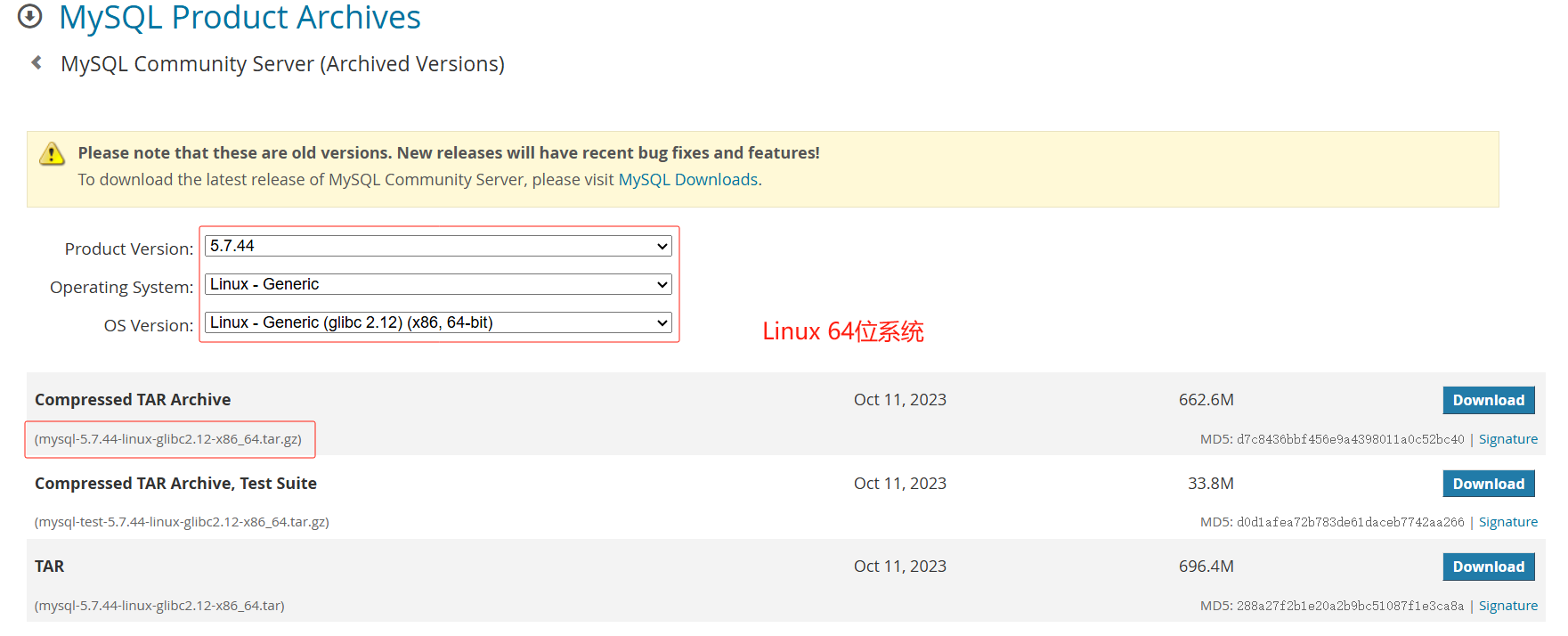This screenshot has height=636, width=1568.
Task: Click the Operating System label
Action: [x=121, y=288]
